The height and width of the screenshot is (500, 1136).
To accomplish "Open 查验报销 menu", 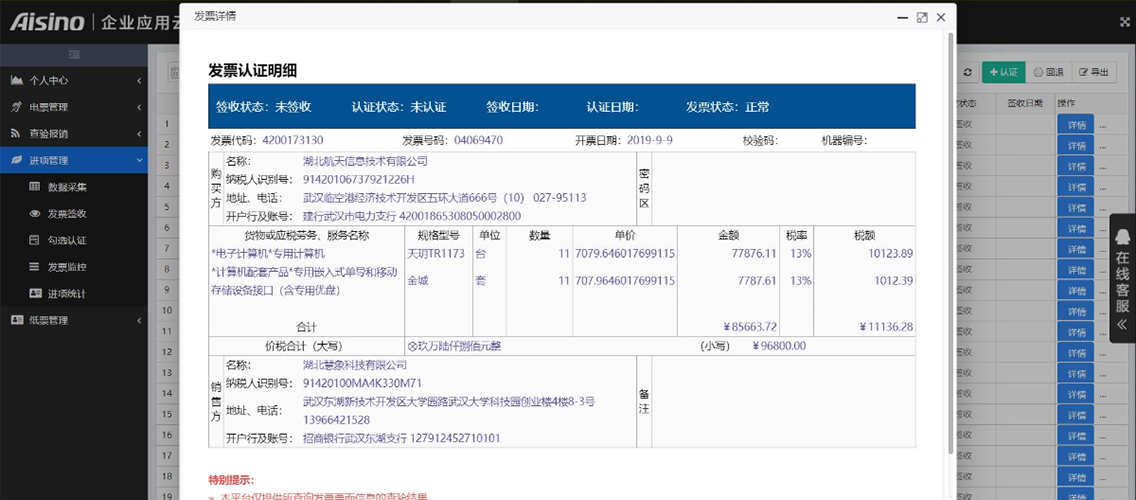I will 74,134.
